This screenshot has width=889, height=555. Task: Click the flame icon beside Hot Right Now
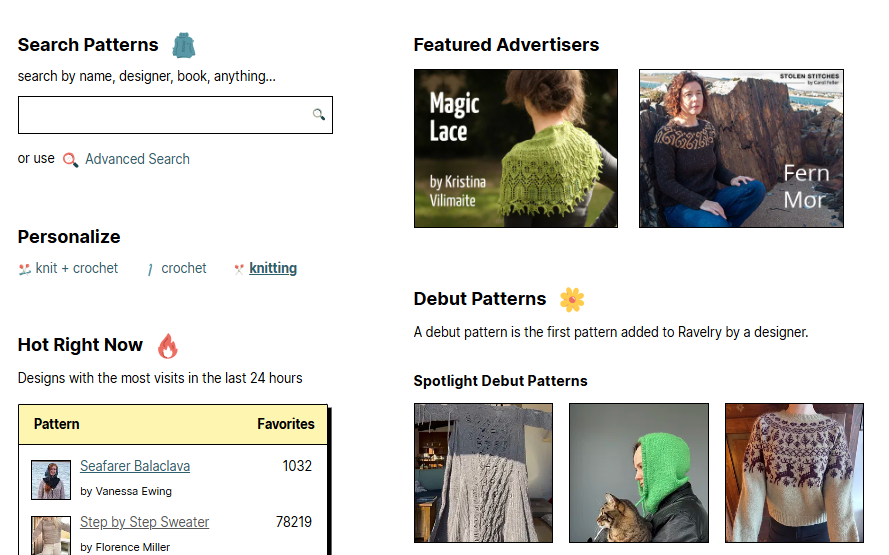click(x=167, y=346)
